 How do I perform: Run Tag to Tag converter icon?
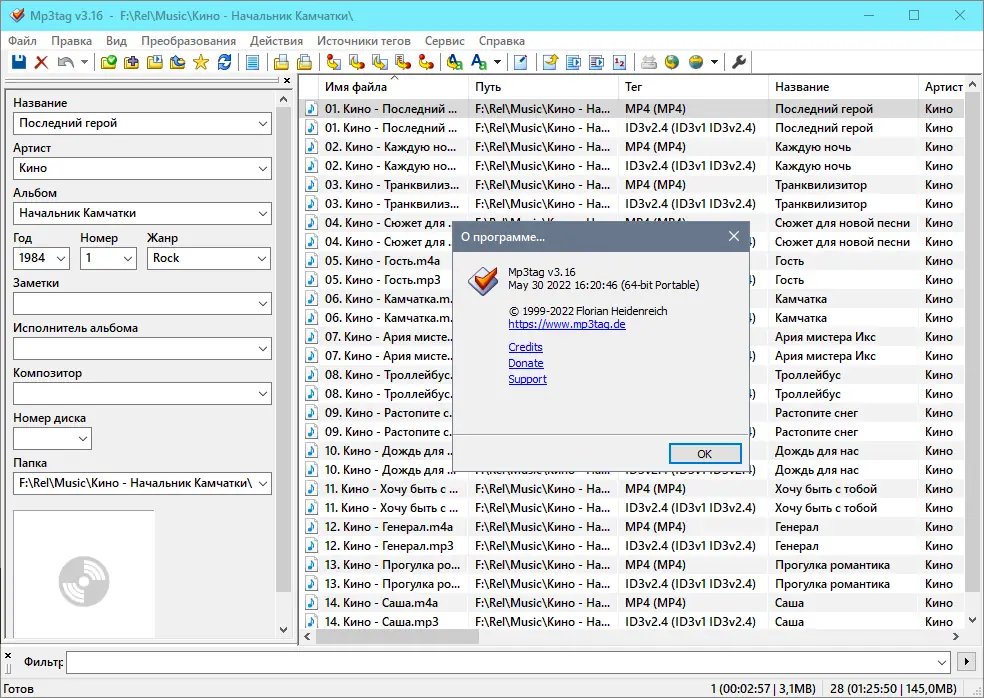426,62
